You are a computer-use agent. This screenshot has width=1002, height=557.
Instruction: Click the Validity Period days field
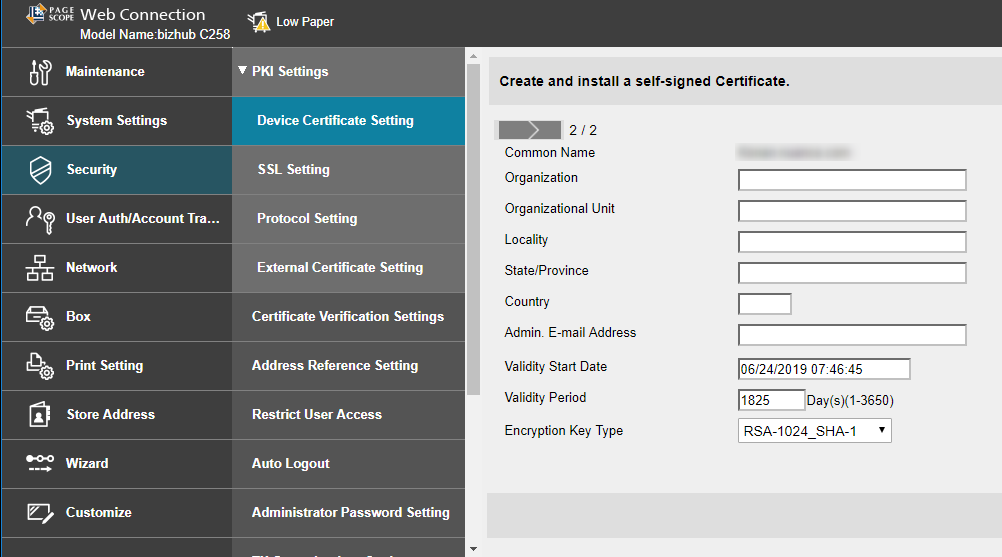[771, 400]
